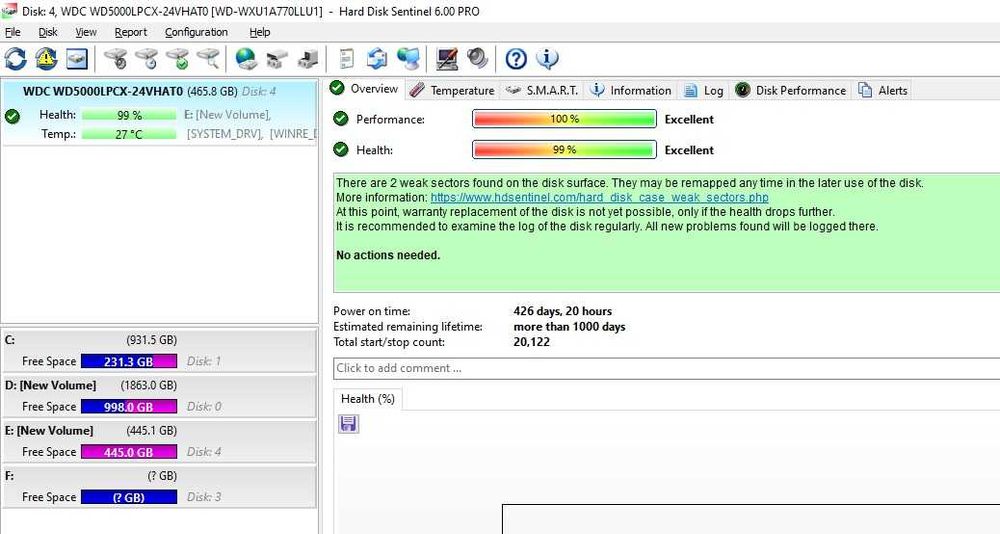Click the globe with disk toolbar icon
The height and width of the screenshot is (534, 1000).
click(246, 59)
